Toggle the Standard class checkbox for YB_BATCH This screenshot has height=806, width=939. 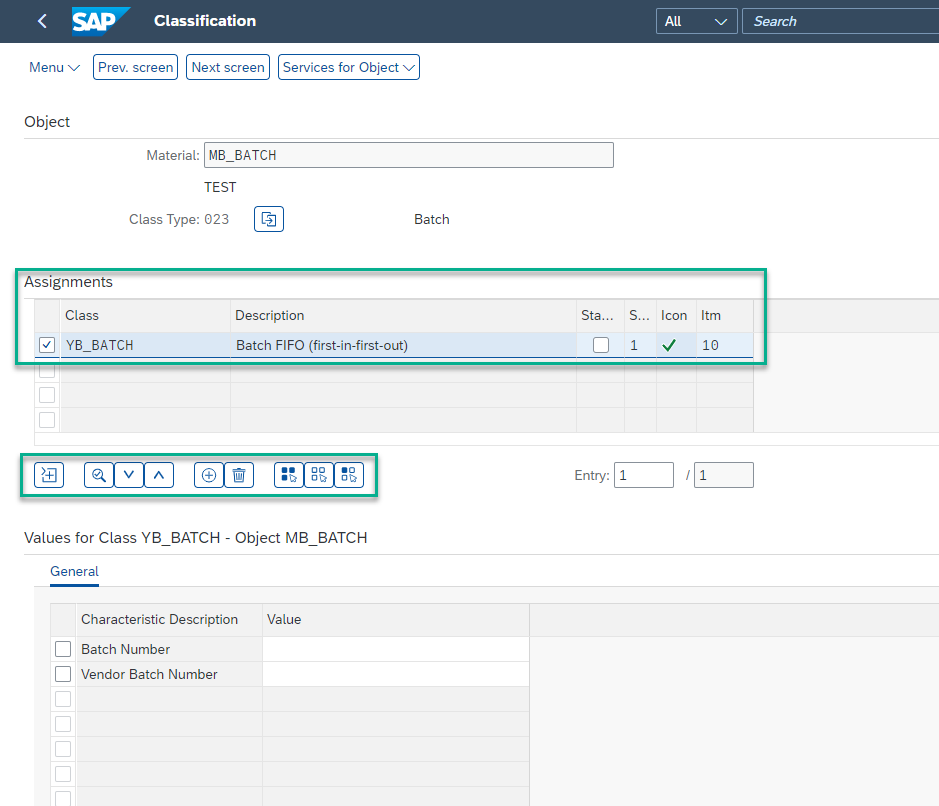coord(601,346)
